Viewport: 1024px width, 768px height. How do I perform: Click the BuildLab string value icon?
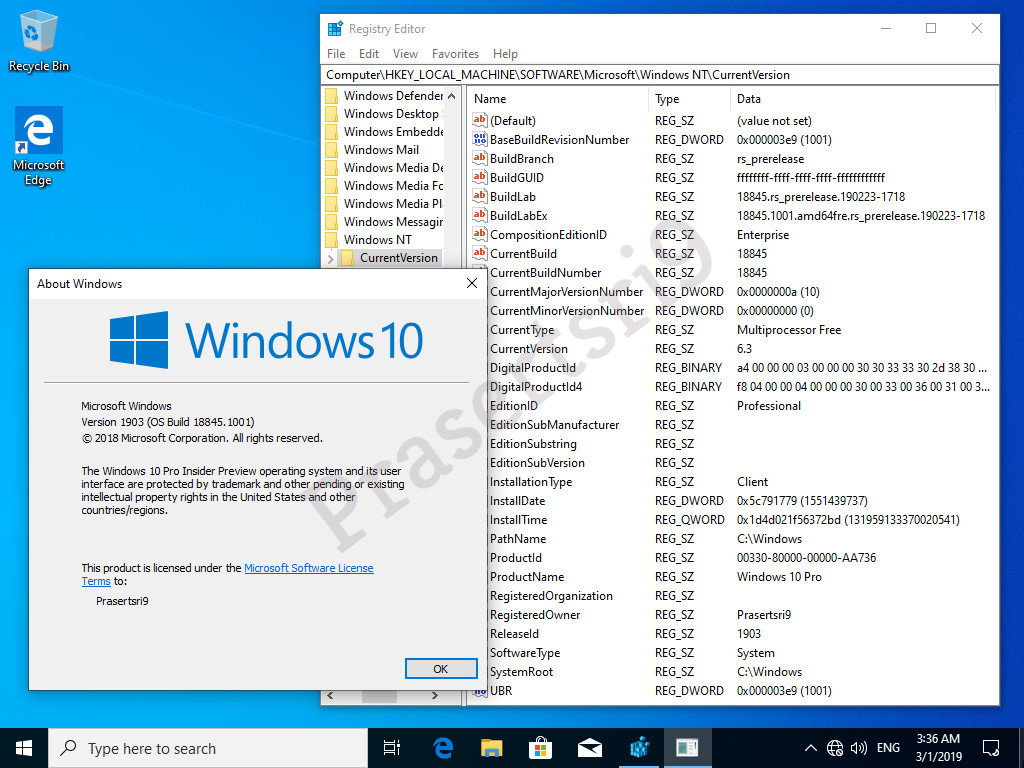[480, 196]
